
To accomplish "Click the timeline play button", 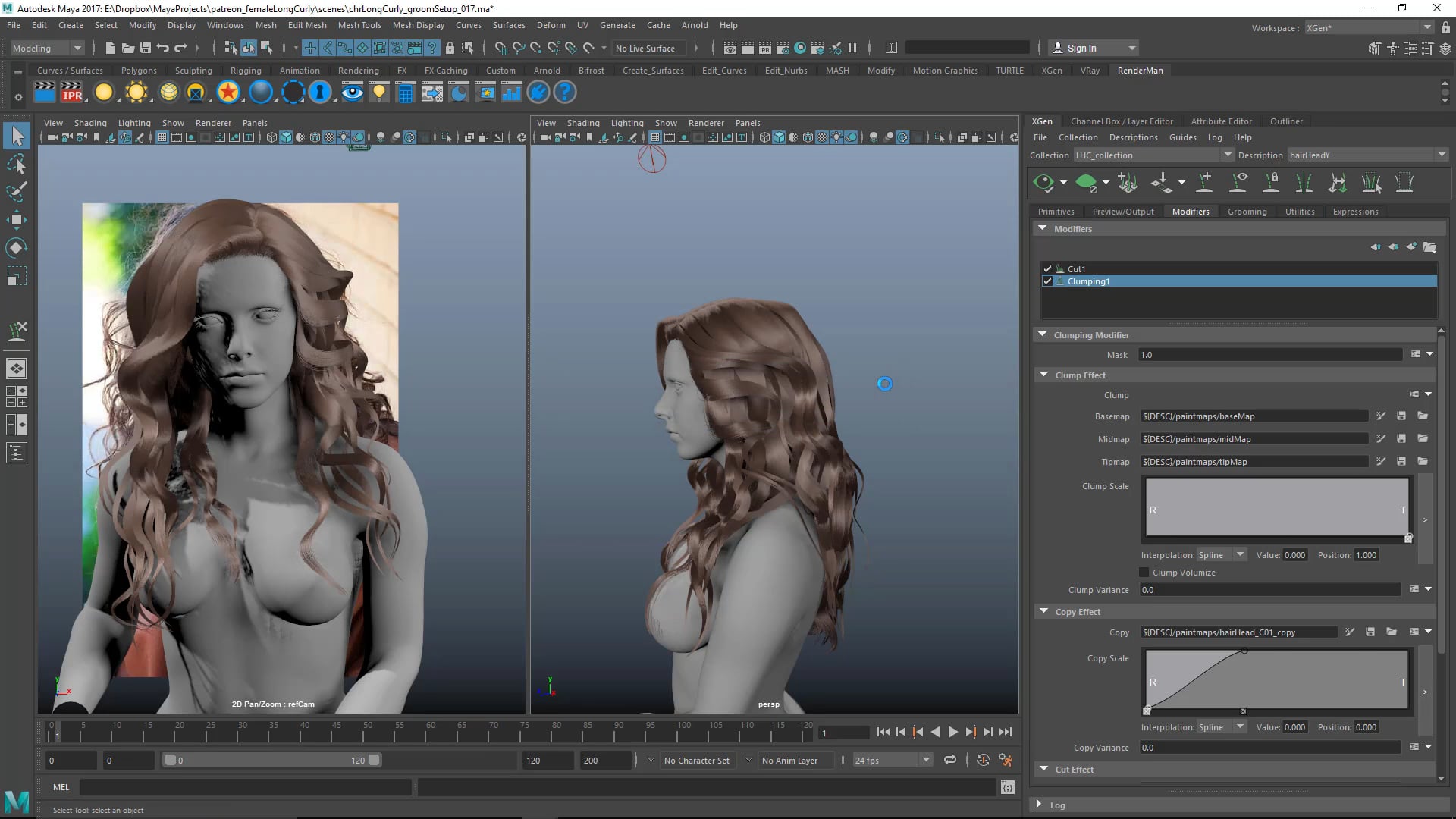I will tap(952, 732).
